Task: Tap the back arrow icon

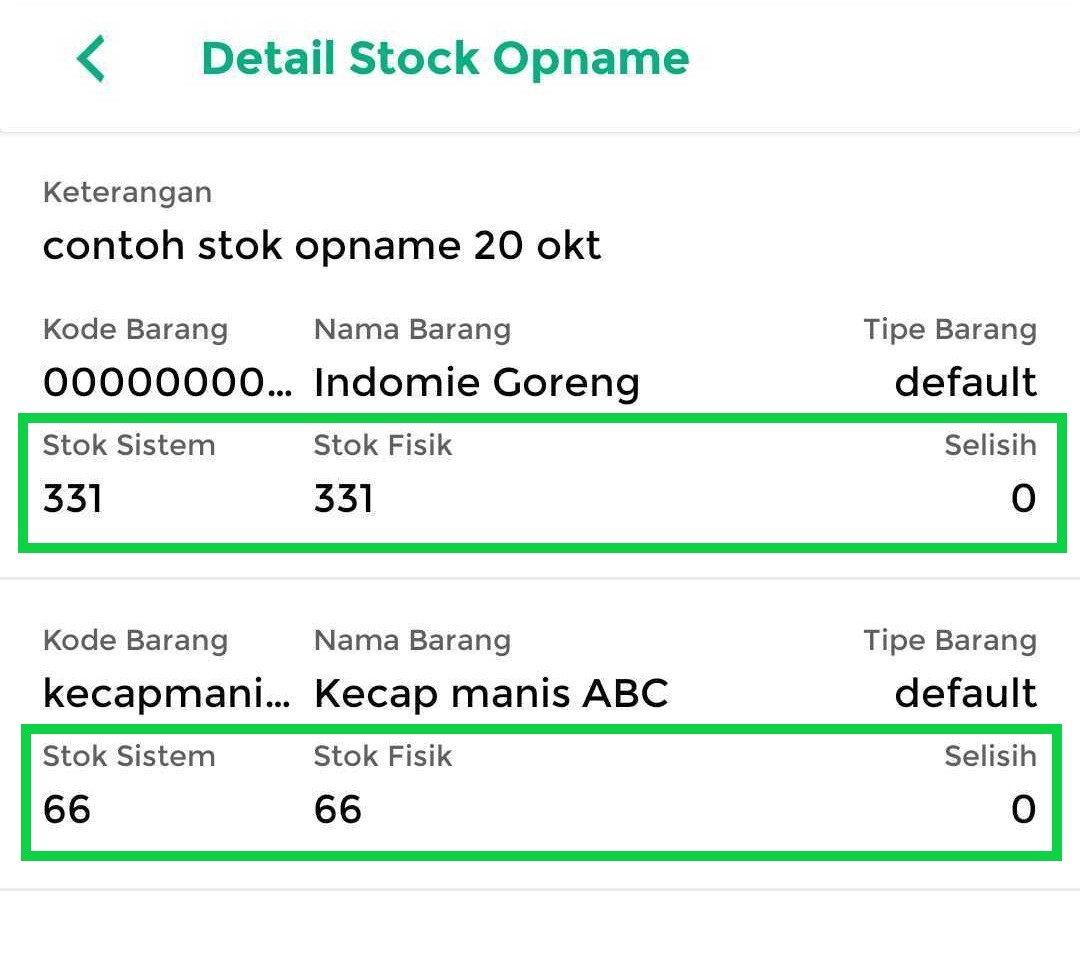Action: tap(91, 59)
